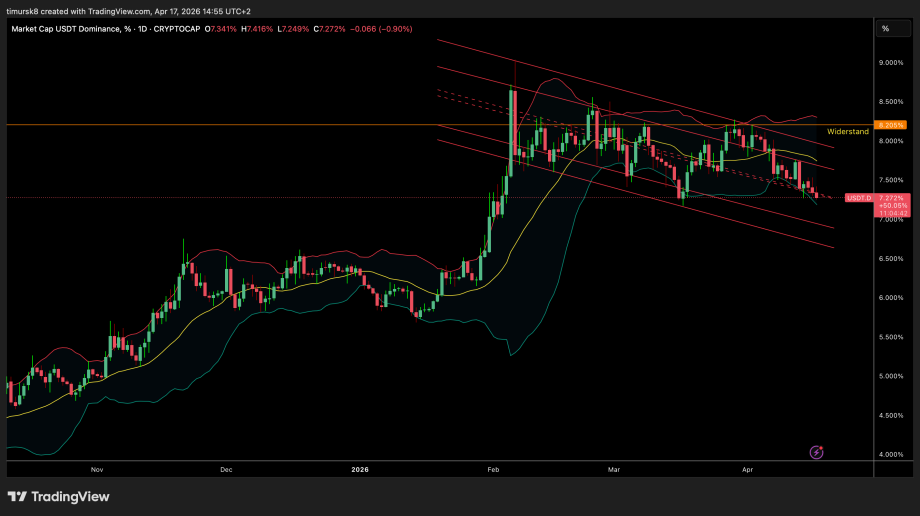This screenshot has width=920, height=516.
Task: Click the orange 8.205% price label
Action: point(890,125)
